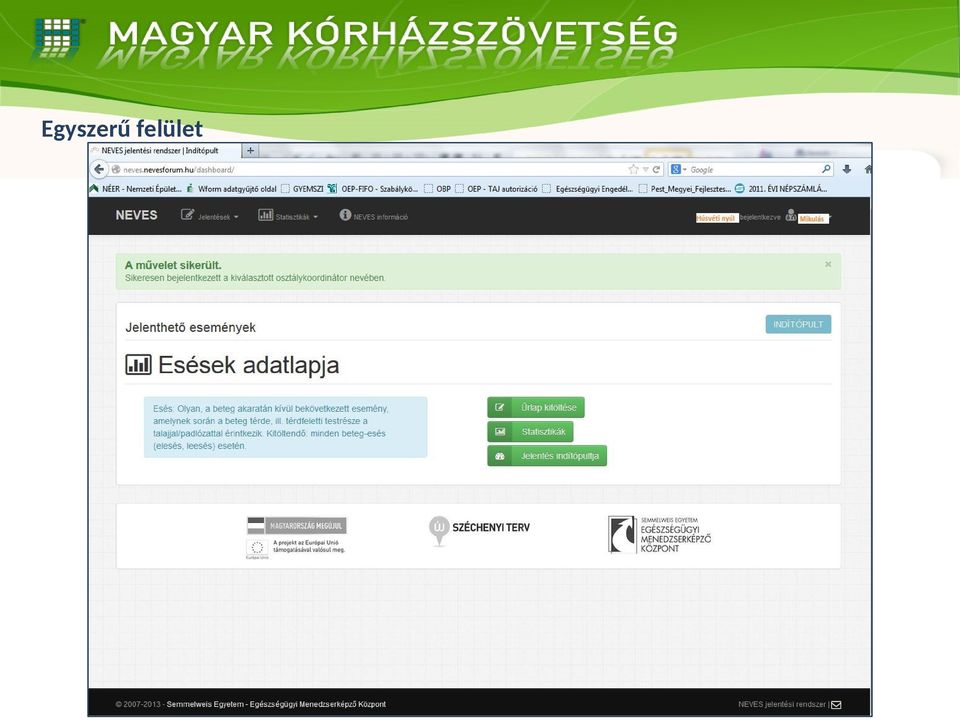Click the magnifier icon in the Google search box

[826, 169]
